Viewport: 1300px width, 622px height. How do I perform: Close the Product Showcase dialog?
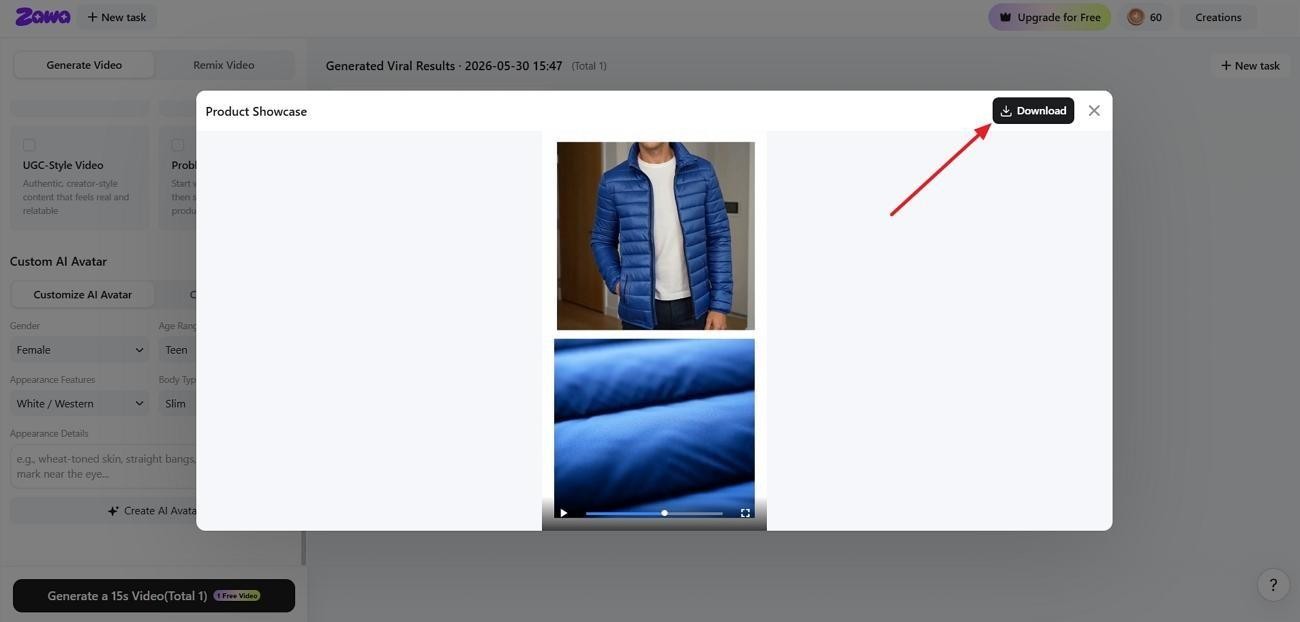pyautogui.click(x=1094, y=111)
